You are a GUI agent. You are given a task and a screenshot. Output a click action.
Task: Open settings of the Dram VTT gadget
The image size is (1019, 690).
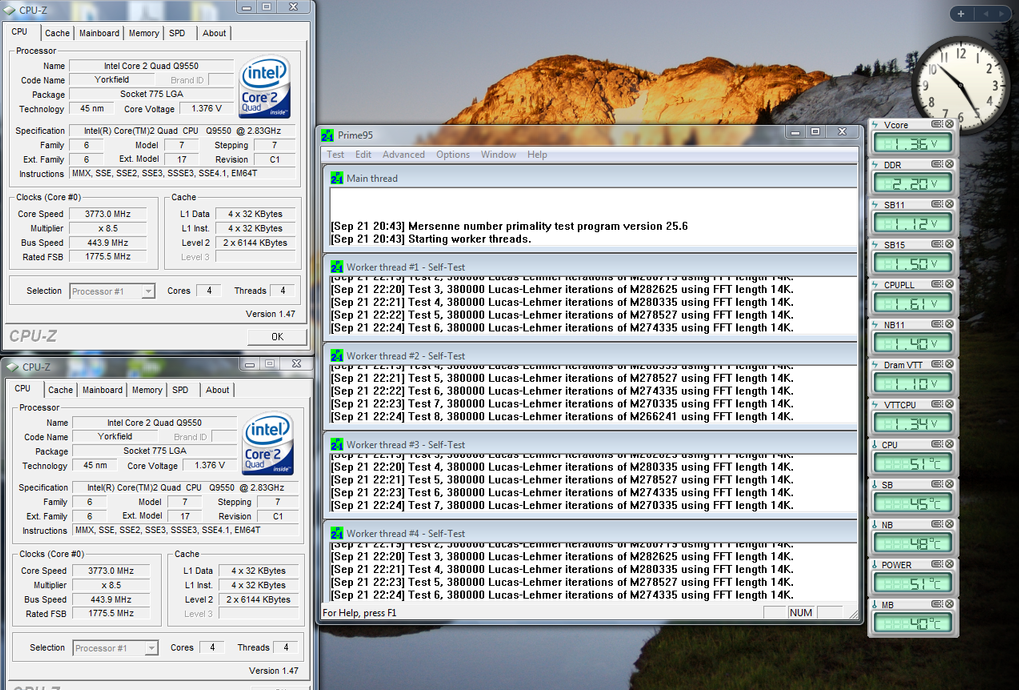pyautogui.click(x=937, y=364)
